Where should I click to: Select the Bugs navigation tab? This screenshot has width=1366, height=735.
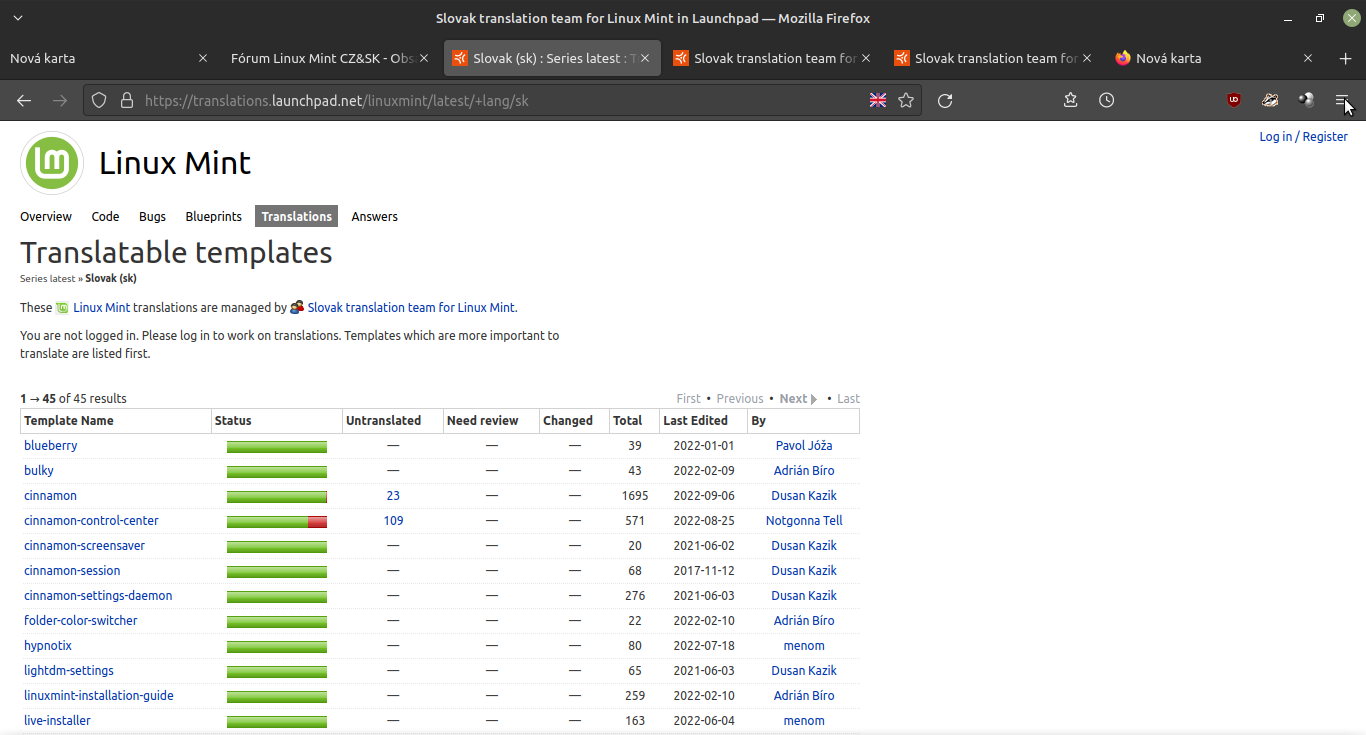coord(152,216)
